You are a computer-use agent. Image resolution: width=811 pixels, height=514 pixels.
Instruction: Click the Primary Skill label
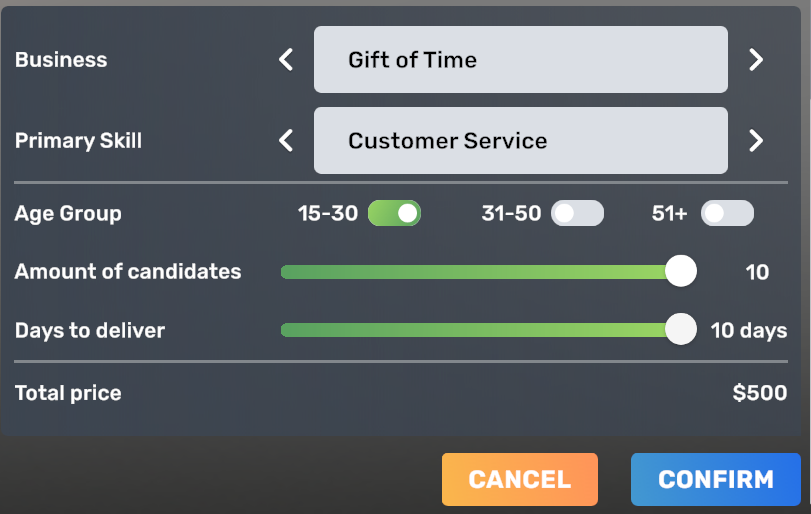click(x=78, y=141)
